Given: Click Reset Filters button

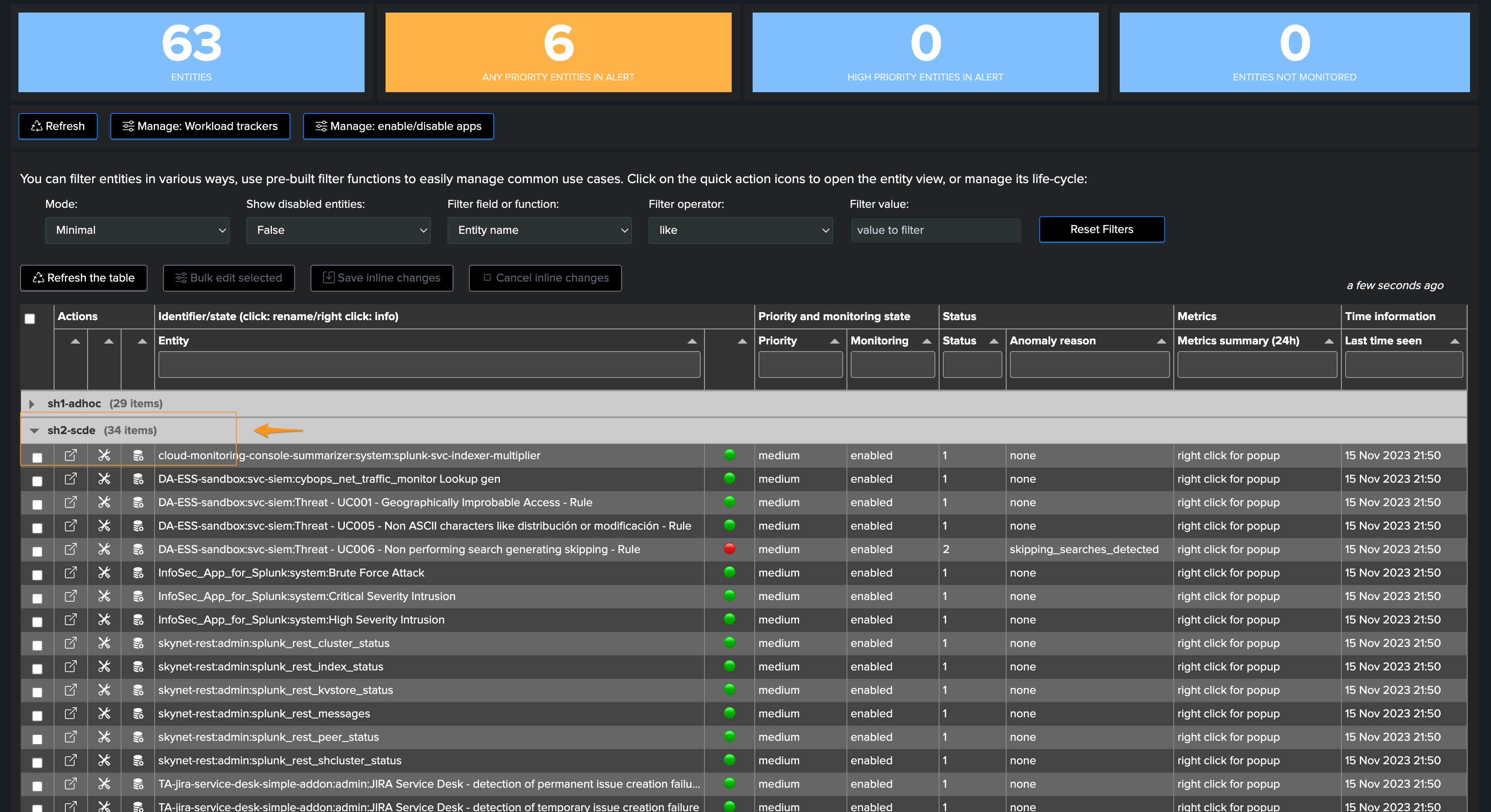Looking at the screenshot, I should pyautogui.click(x=1101, y=229).
